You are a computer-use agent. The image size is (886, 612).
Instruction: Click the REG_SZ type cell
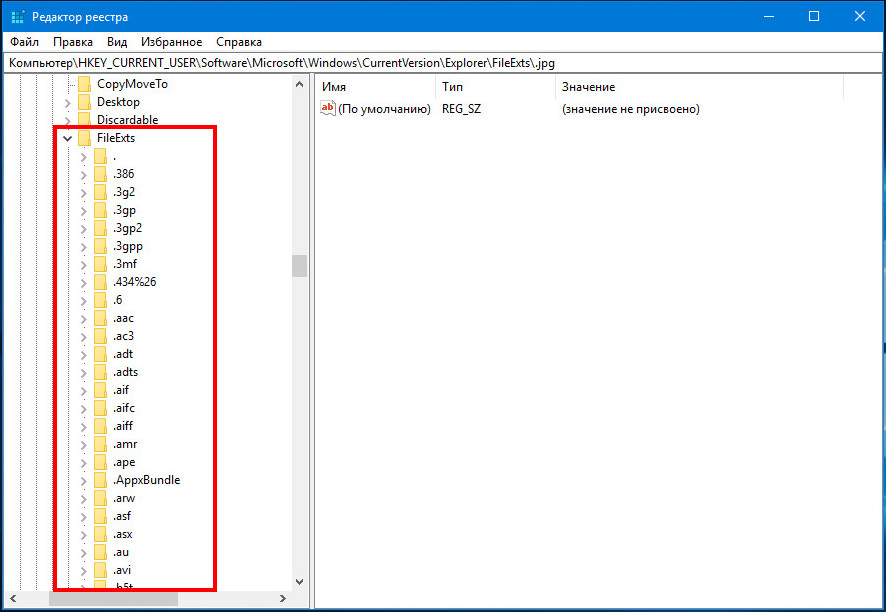(x=461, y=108)
